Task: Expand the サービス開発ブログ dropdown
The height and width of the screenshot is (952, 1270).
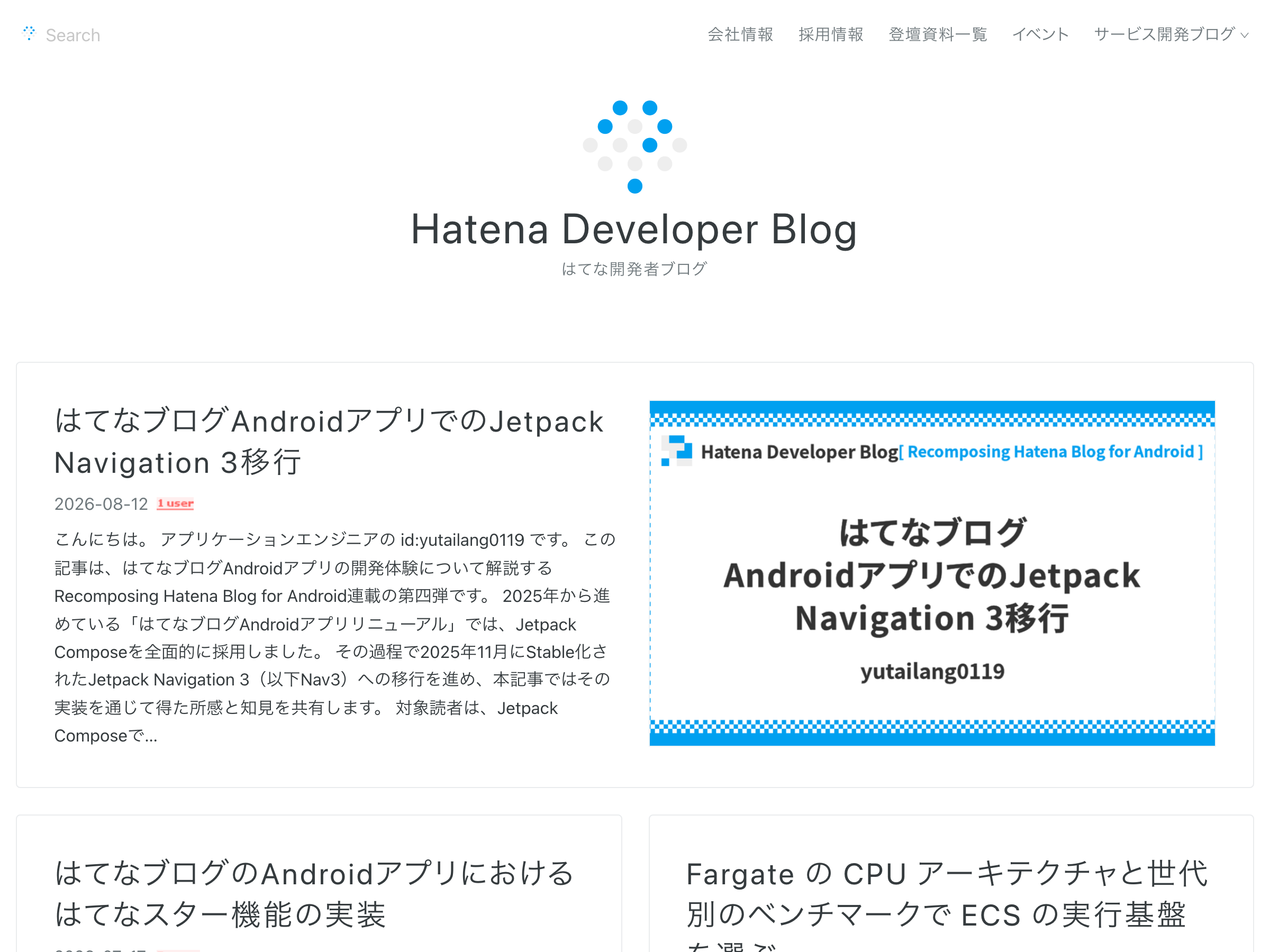Action: (x=1171, y=34)
